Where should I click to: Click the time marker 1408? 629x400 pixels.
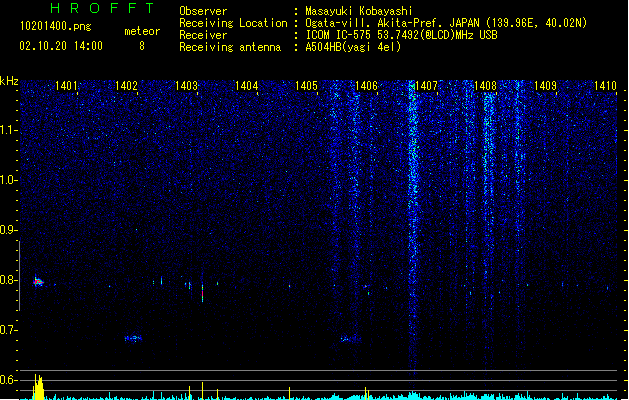(x=485, y=86)
